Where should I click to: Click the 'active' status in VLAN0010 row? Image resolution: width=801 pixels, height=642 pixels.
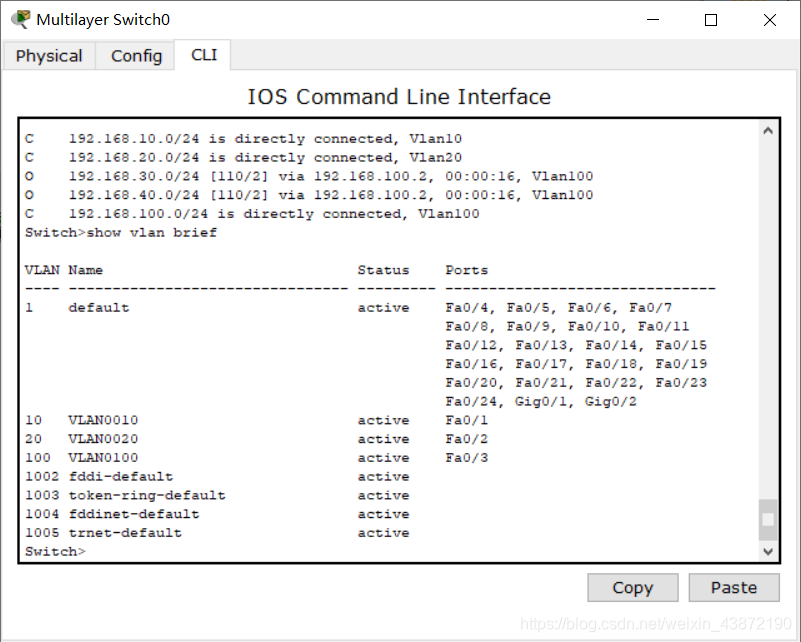click(383, 421)
